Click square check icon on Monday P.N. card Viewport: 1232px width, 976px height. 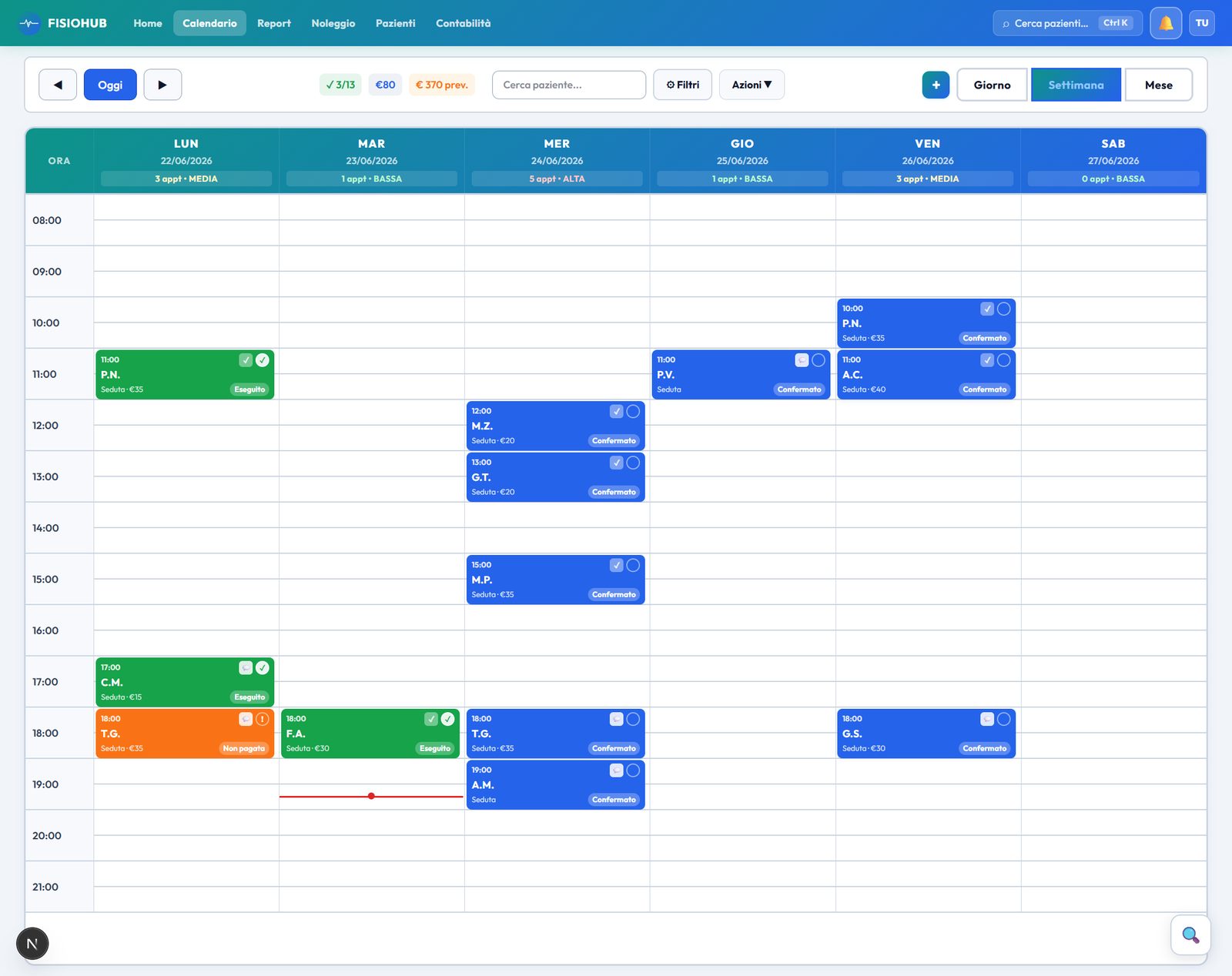click(x=246, y=360)
